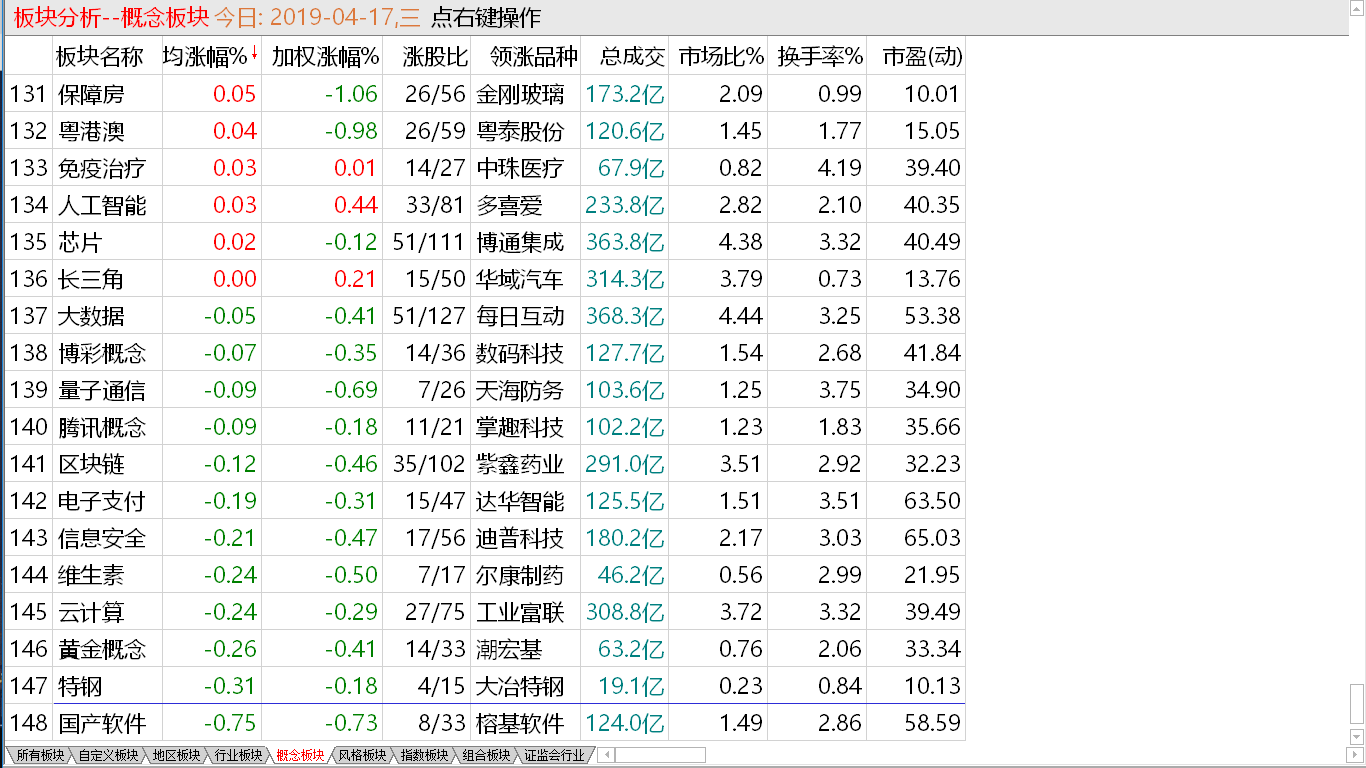This screenshot has height=768, width=1366.
Task: Select the 特钢 sector row
Action: pos(486,686)
